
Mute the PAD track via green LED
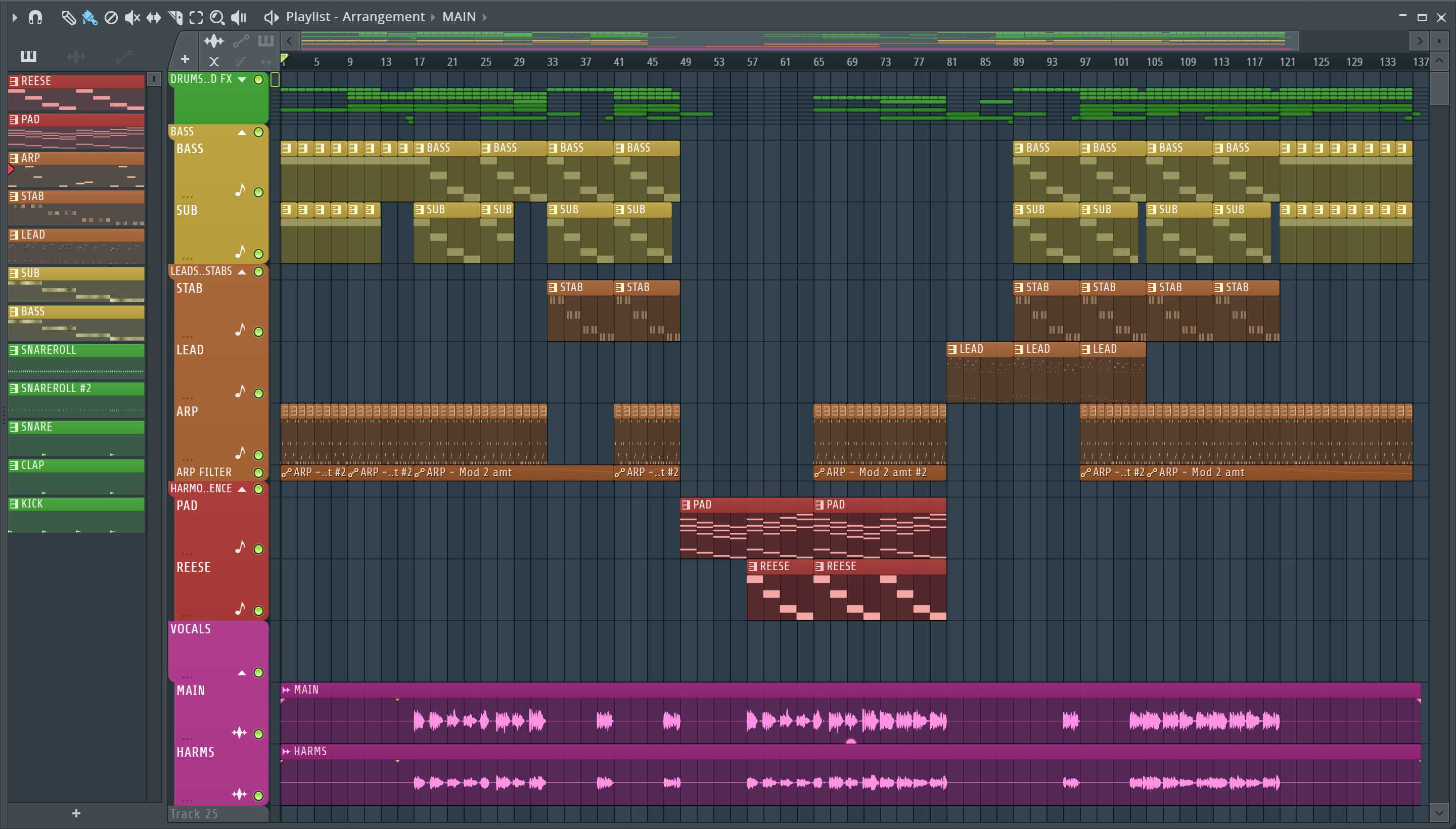[x=258, y=549]
